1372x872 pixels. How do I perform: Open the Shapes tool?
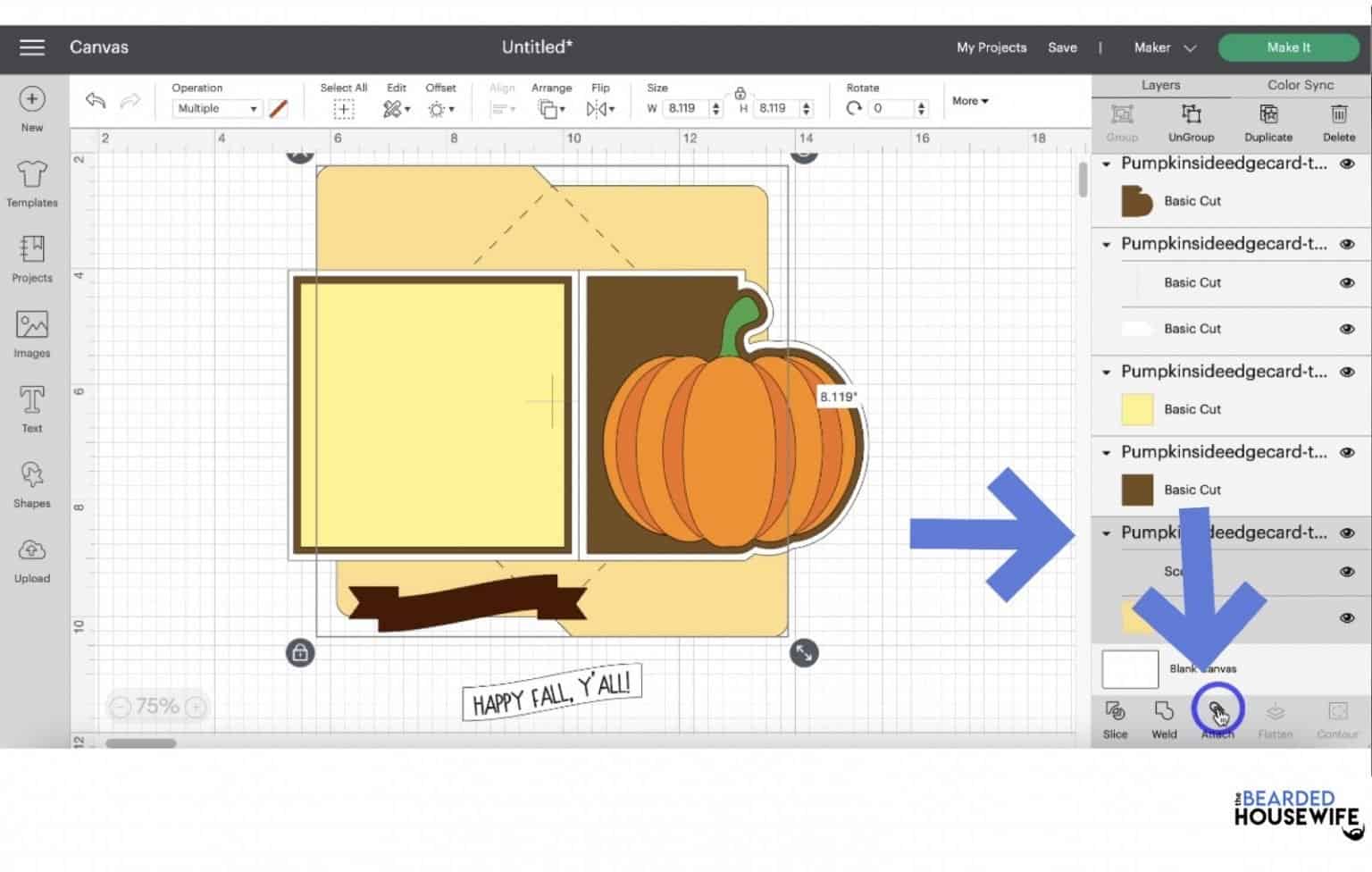coord(31,485)
